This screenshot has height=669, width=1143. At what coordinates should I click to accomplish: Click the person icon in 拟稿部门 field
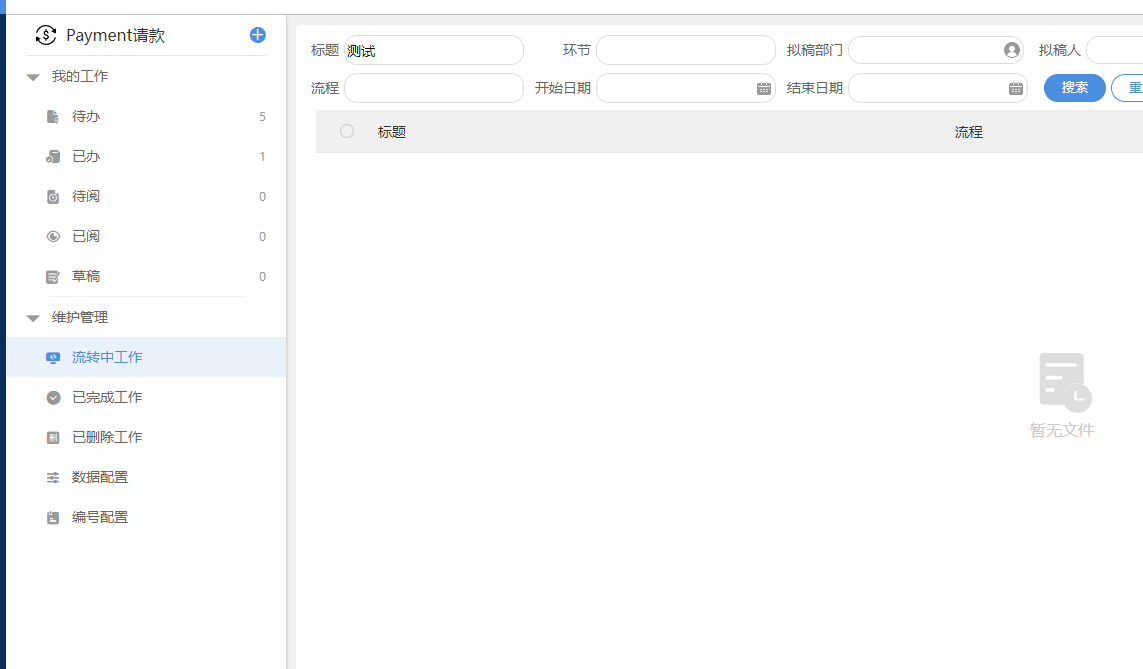pyautogui.click(x=1011, y=50)
